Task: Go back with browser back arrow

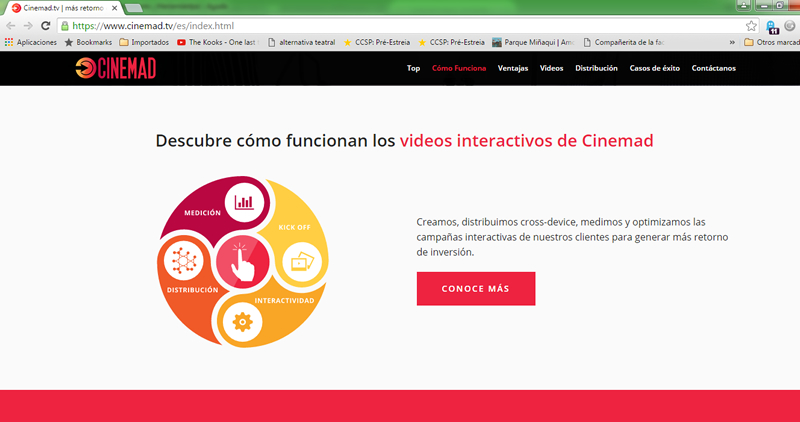Action: coord(11,26)
